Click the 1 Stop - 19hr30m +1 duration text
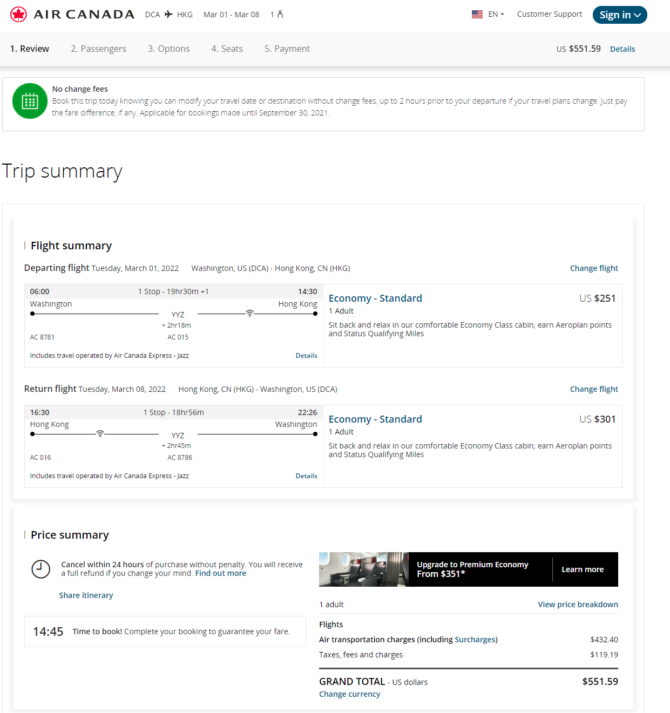 tap(173, 291)
